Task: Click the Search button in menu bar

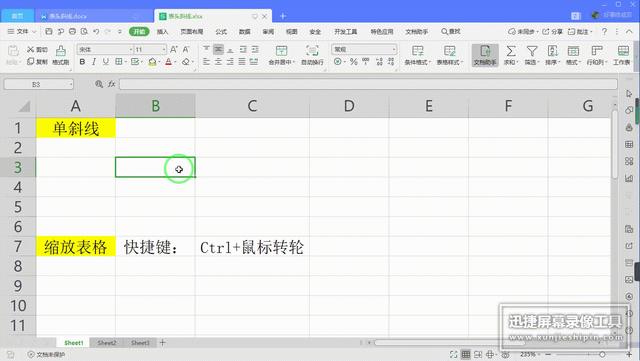Action: coord(451,31)
